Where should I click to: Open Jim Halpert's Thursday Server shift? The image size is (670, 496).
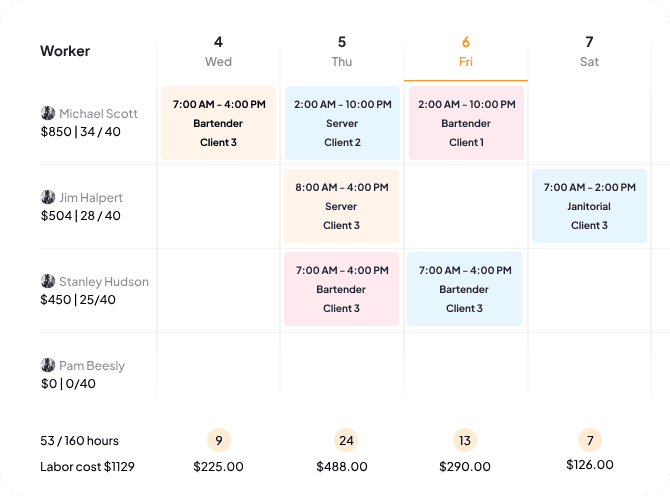[x=341, y=206]
